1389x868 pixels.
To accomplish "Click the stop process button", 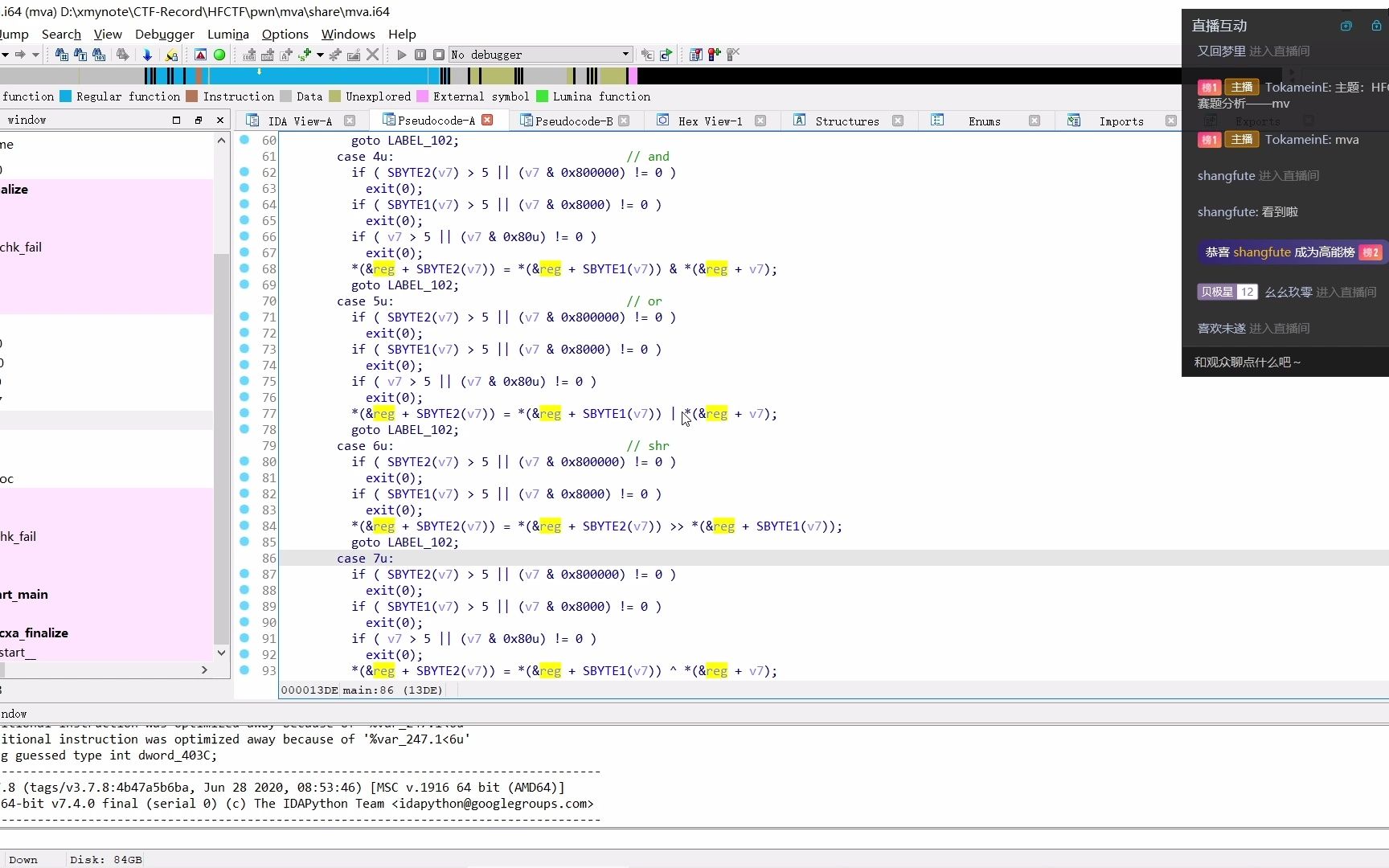I will (439, 55).
